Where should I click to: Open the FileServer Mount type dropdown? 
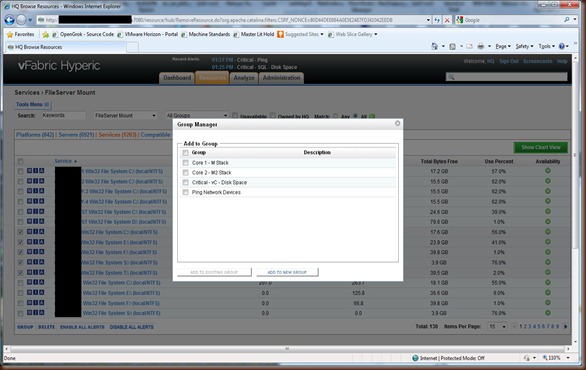(x=125, y=115)
